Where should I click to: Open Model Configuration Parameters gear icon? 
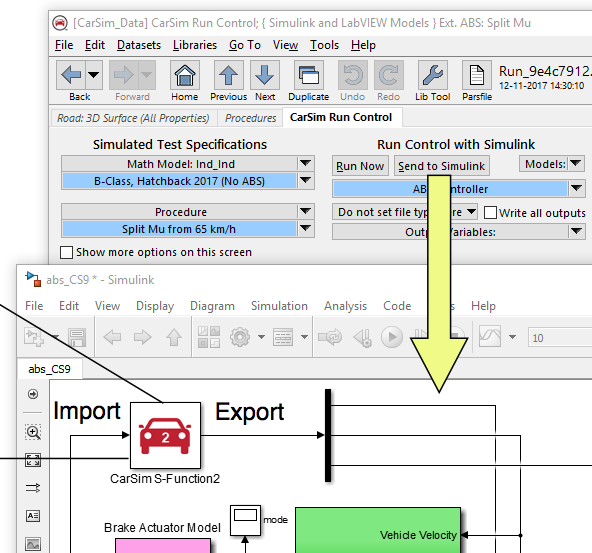(x=240, y=337)
